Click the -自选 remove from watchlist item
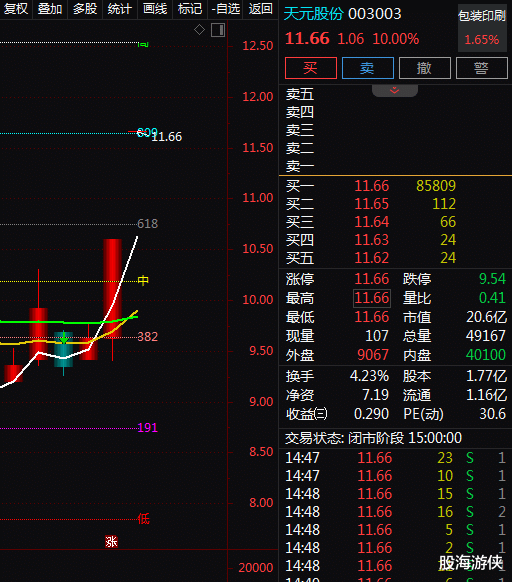The height and width of the screenshot is (582, 512). (226, 9)
